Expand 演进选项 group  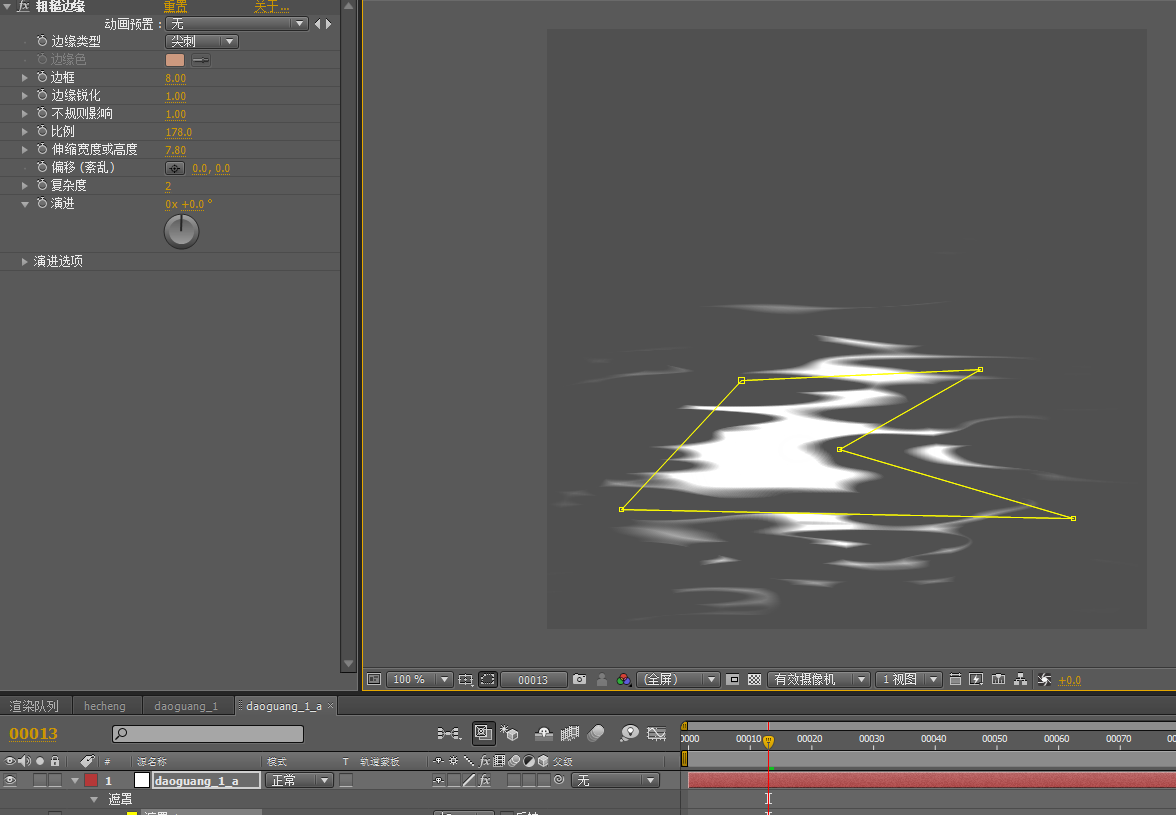(x=25, y=261)
